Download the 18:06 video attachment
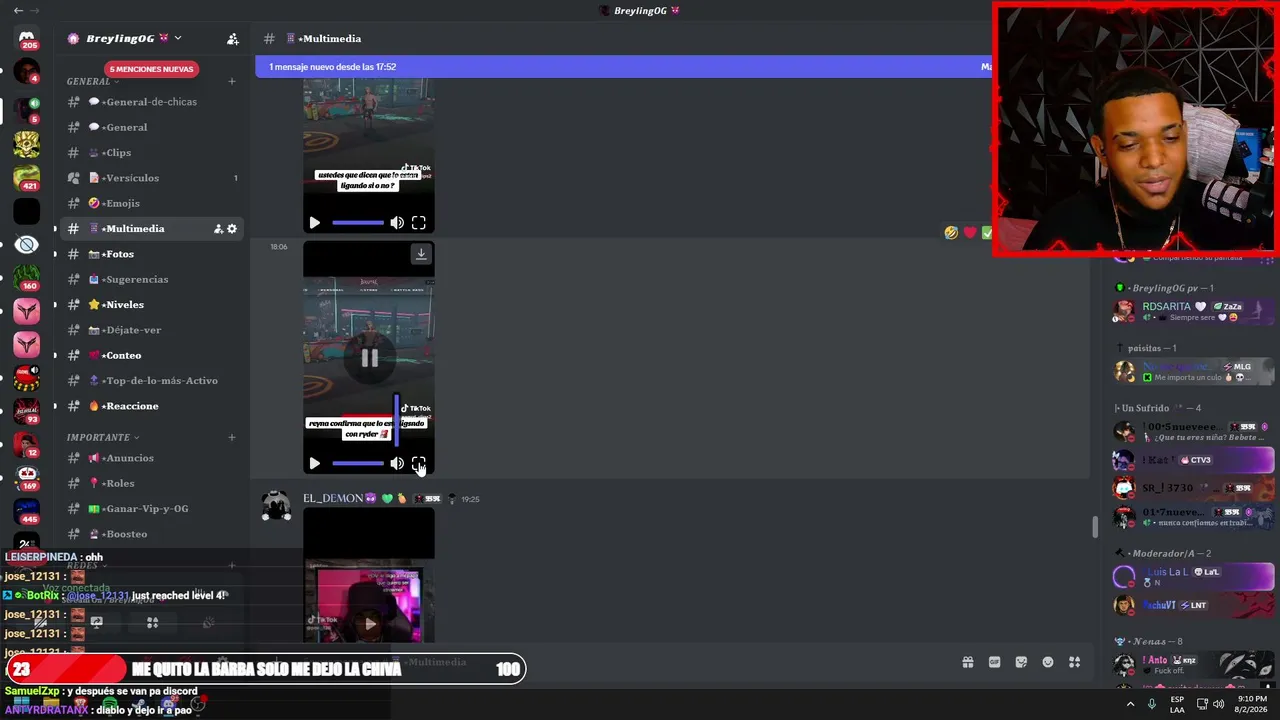Screen dimensions: 1280x720 coord(421,254)
